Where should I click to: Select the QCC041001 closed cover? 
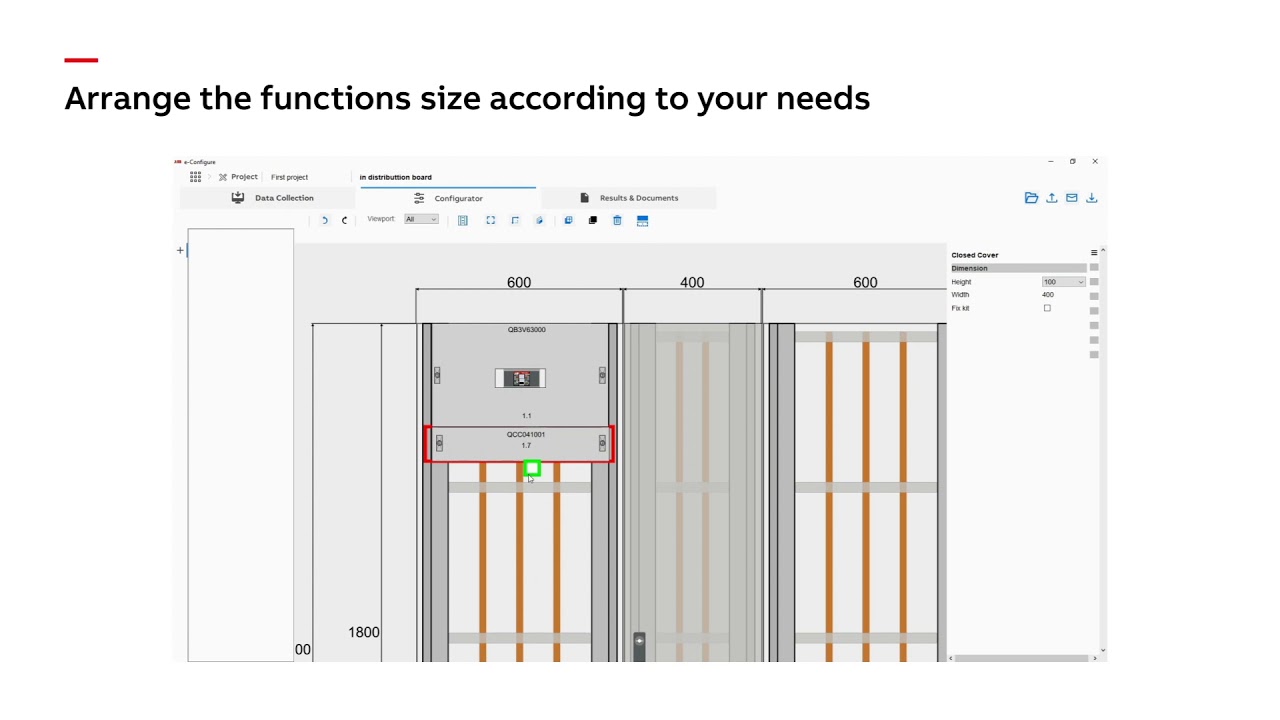(x=520, y=443)
